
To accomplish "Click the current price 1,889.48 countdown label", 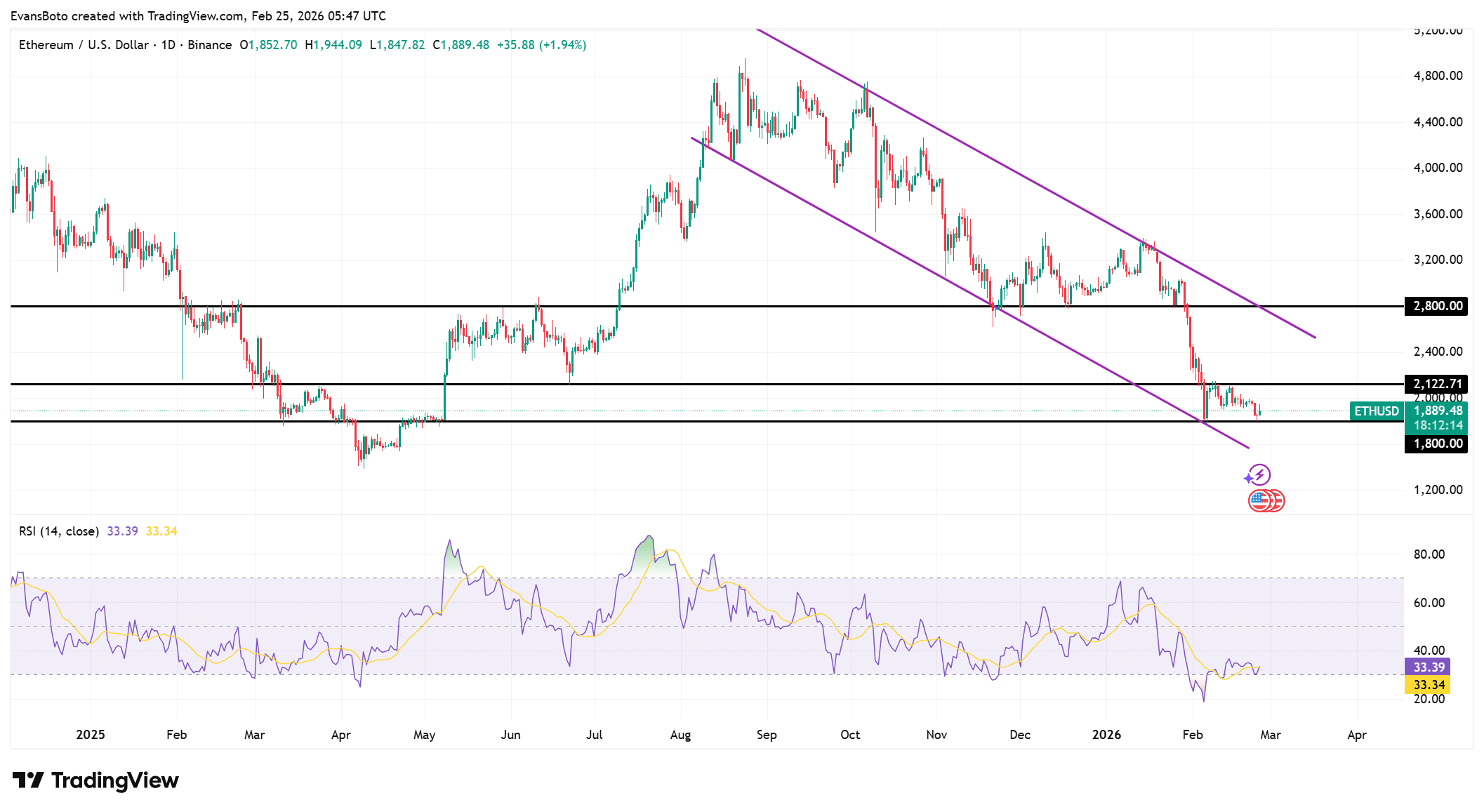I will tap(1438, 418).
